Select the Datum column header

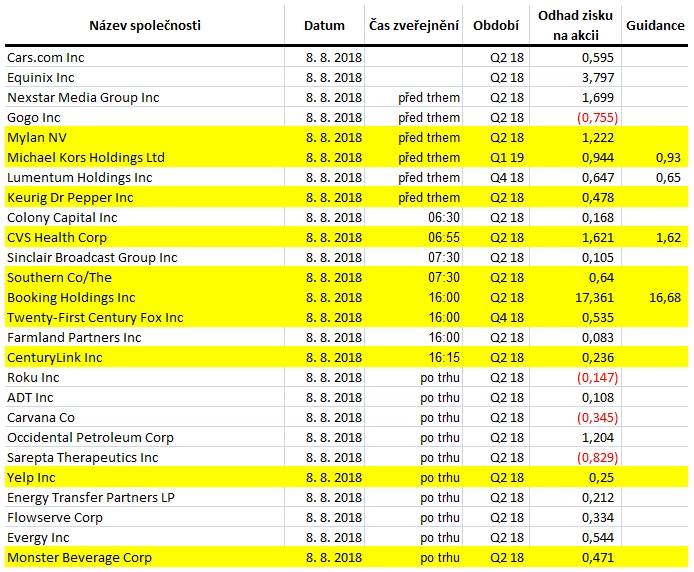324,26
